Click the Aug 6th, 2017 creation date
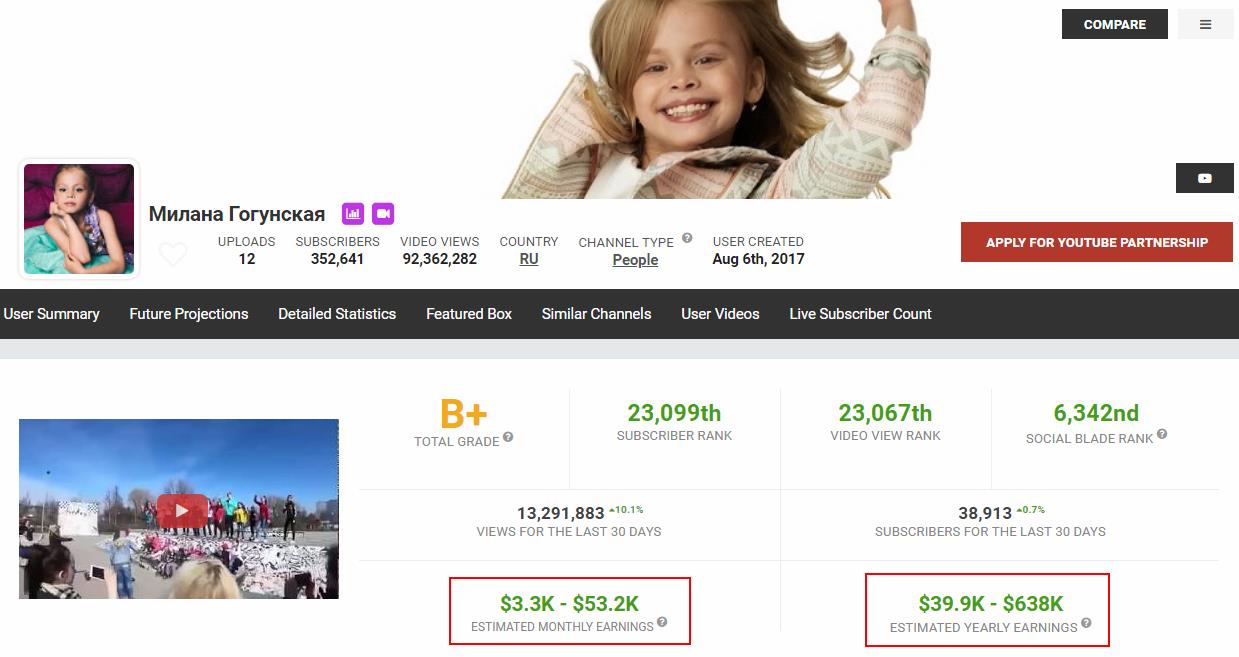Screen dimensions: 1239x657 (x=758, y=259)
